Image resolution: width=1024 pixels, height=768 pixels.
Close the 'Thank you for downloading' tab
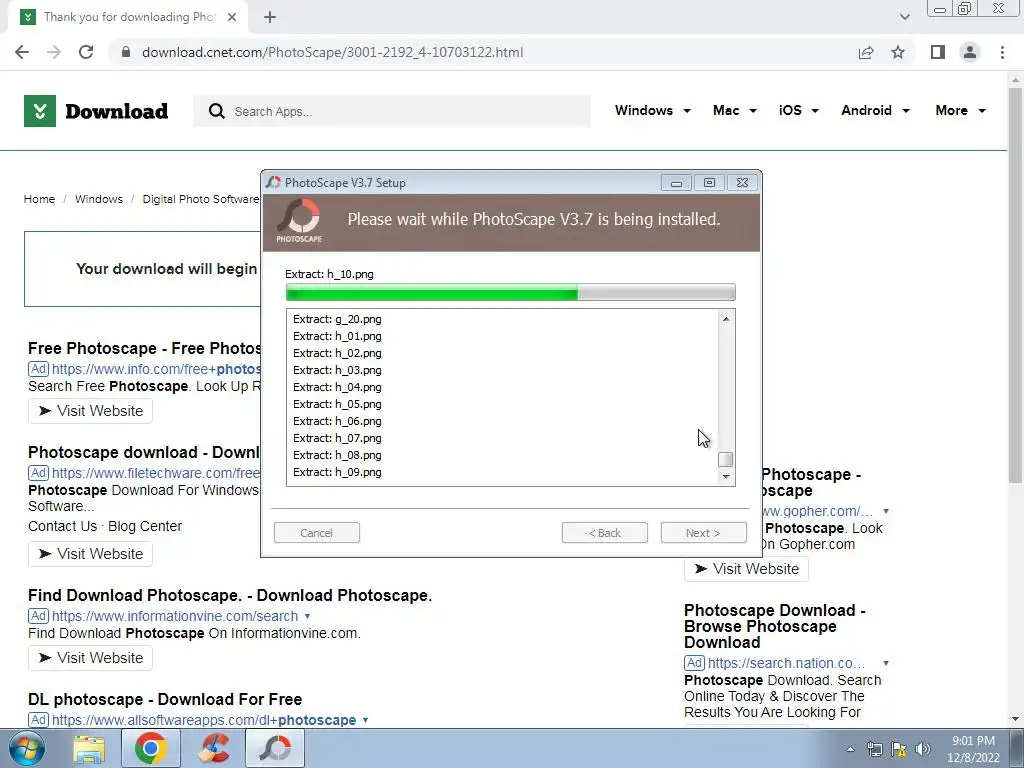click(232, 18)
